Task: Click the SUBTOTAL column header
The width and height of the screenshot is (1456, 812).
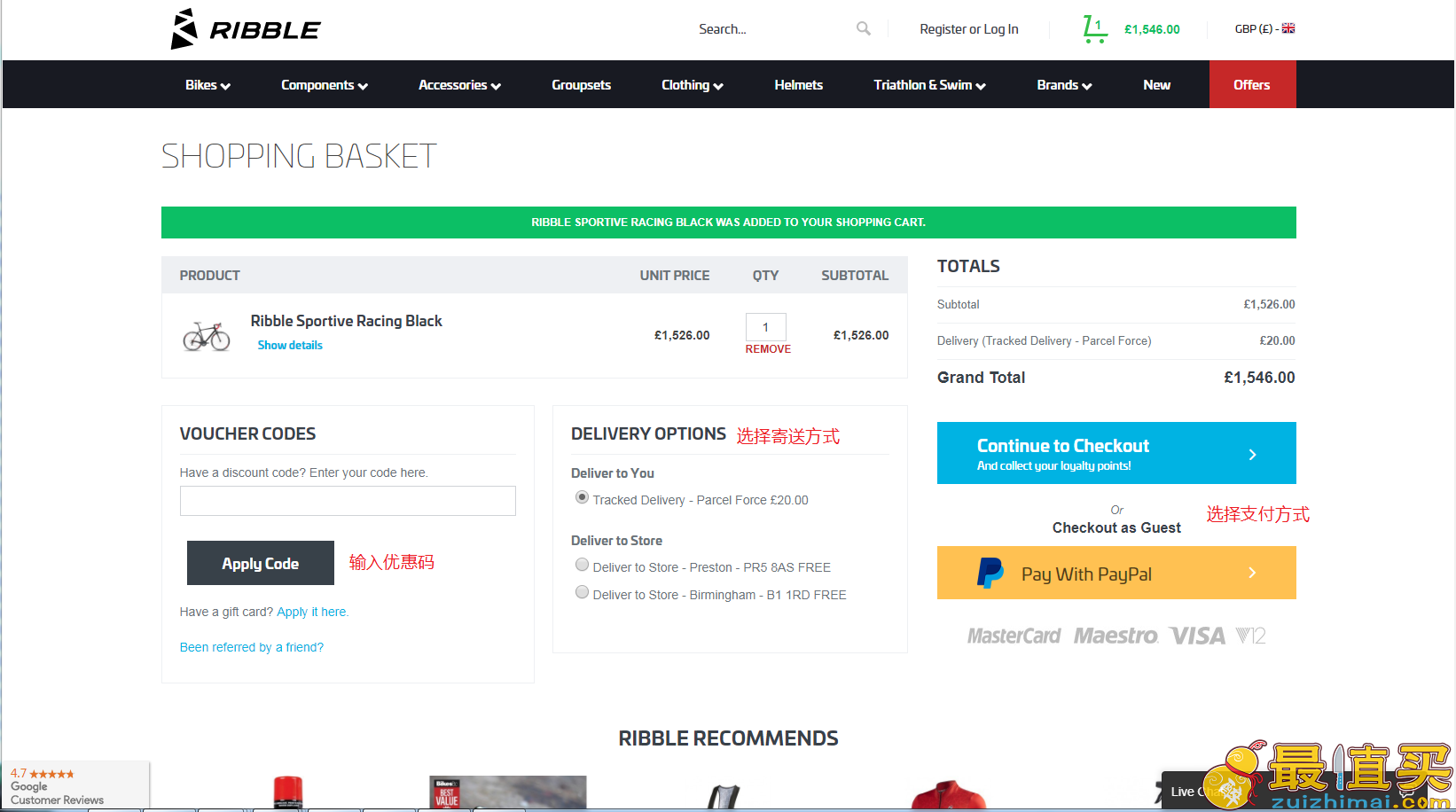Action: pyautogui.click(x=855, y=276)
